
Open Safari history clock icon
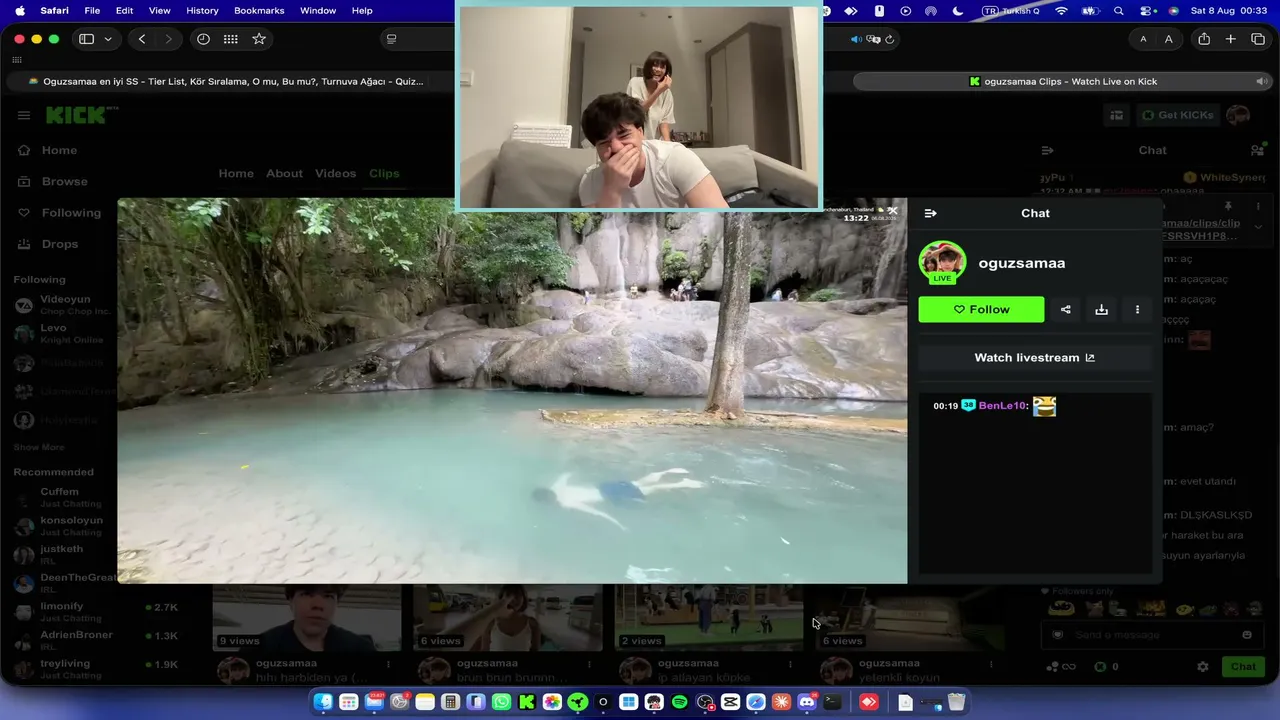203,39
